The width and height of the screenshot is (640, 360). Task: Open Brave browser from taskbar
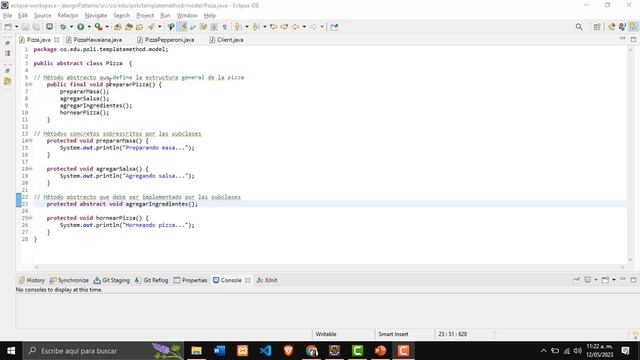click(x=288, y=351)
